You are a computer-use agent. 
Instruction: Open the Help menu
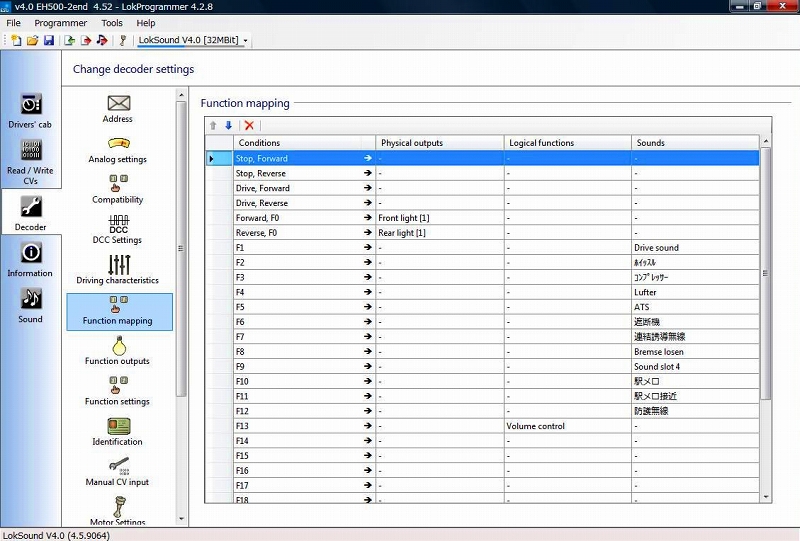145,23
